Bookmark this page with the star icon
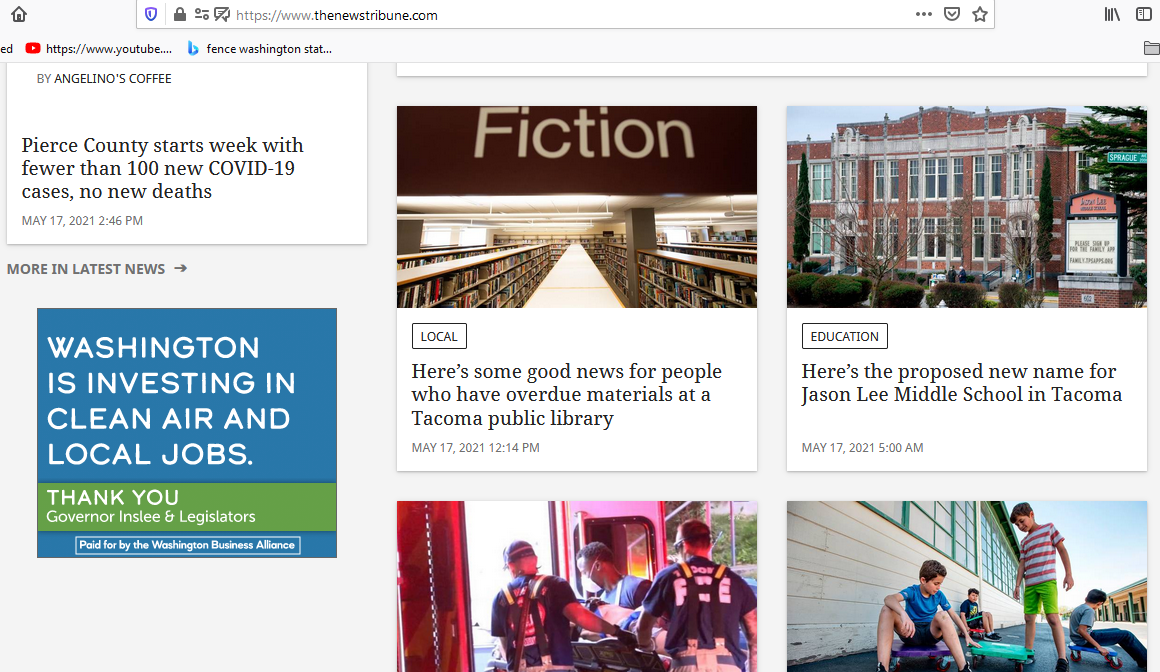1160x672 pixels. click(x=980, y=14)
